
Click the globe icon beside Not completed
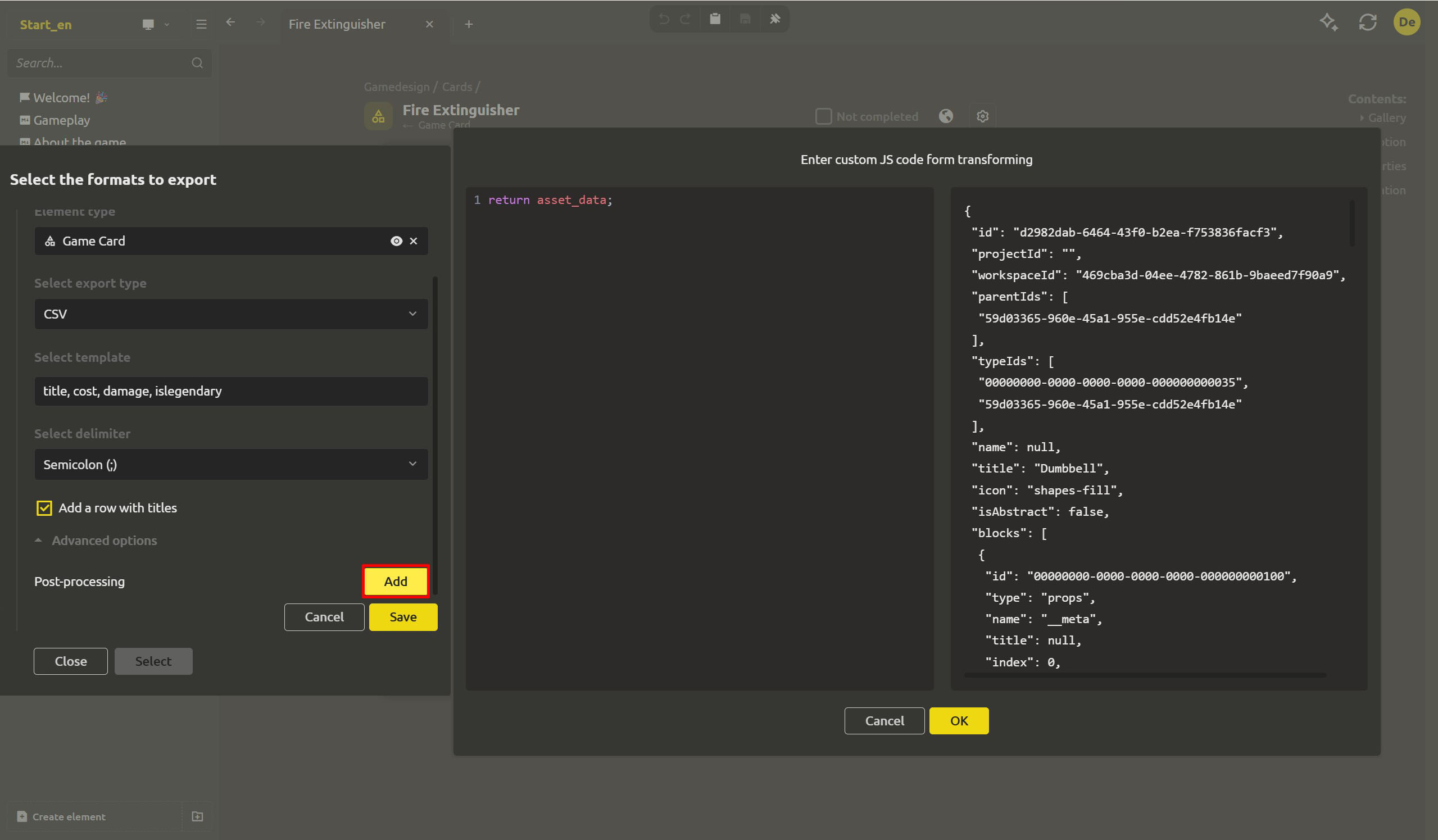946,116
